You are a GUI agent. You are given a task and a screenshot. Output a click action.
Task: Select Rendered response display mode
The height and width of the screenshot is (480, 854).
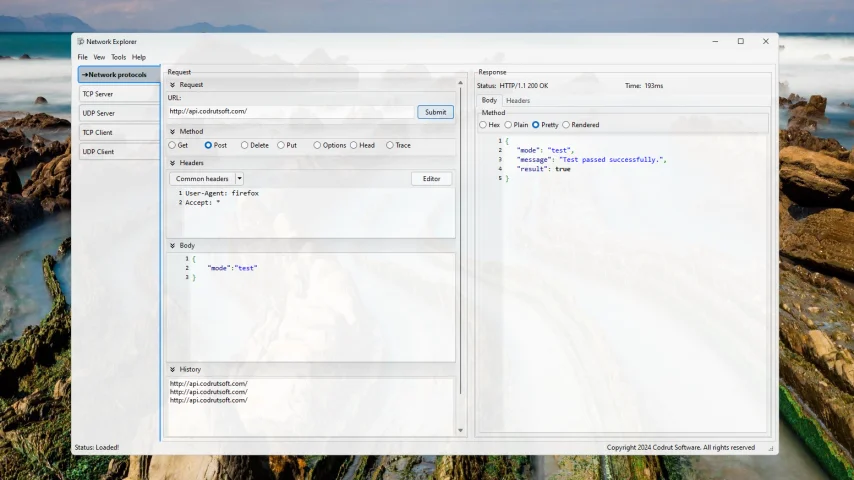coord(566,125)
